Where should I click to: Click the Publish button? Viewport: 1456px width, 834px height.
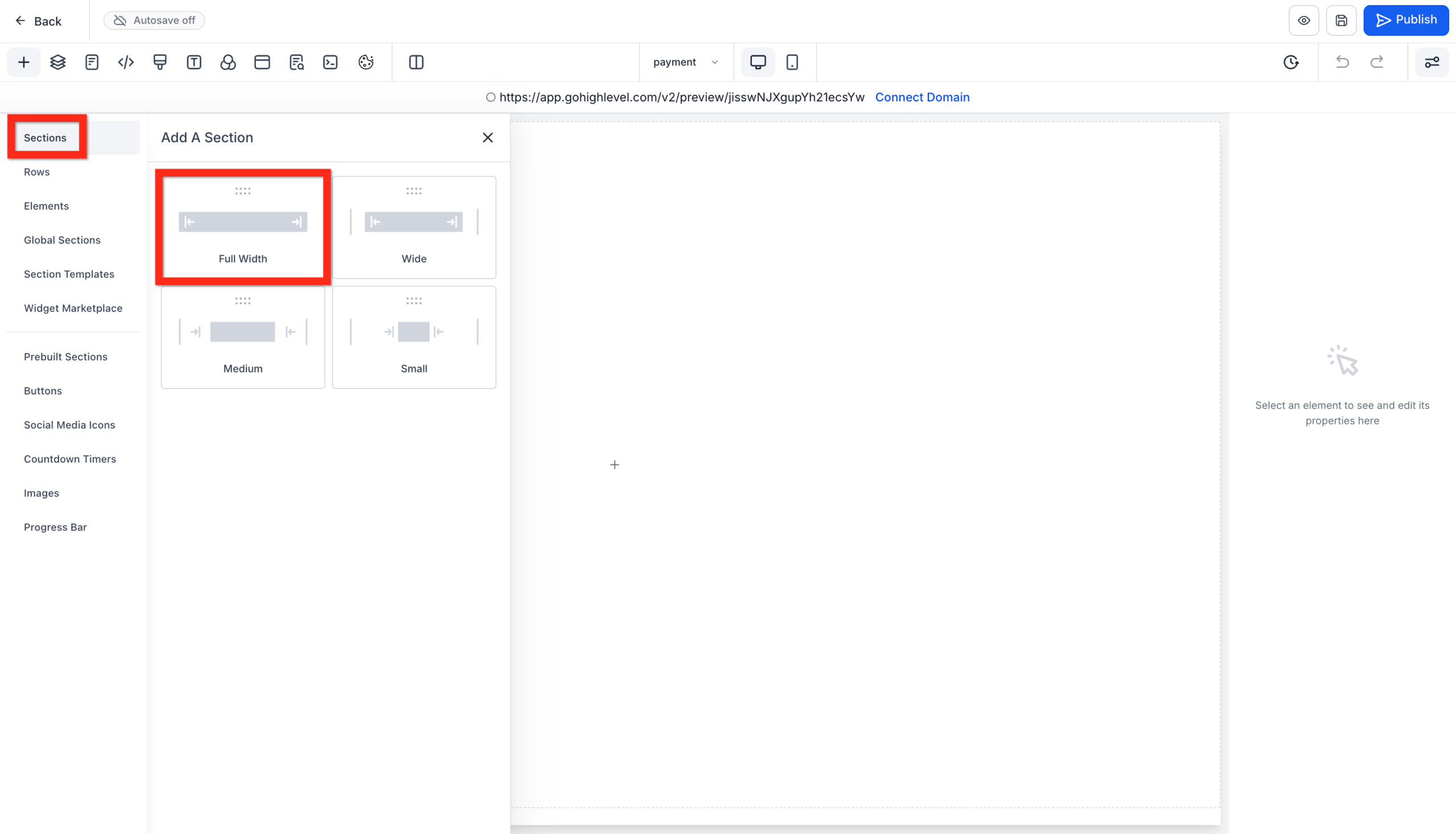coord(1406,20)
